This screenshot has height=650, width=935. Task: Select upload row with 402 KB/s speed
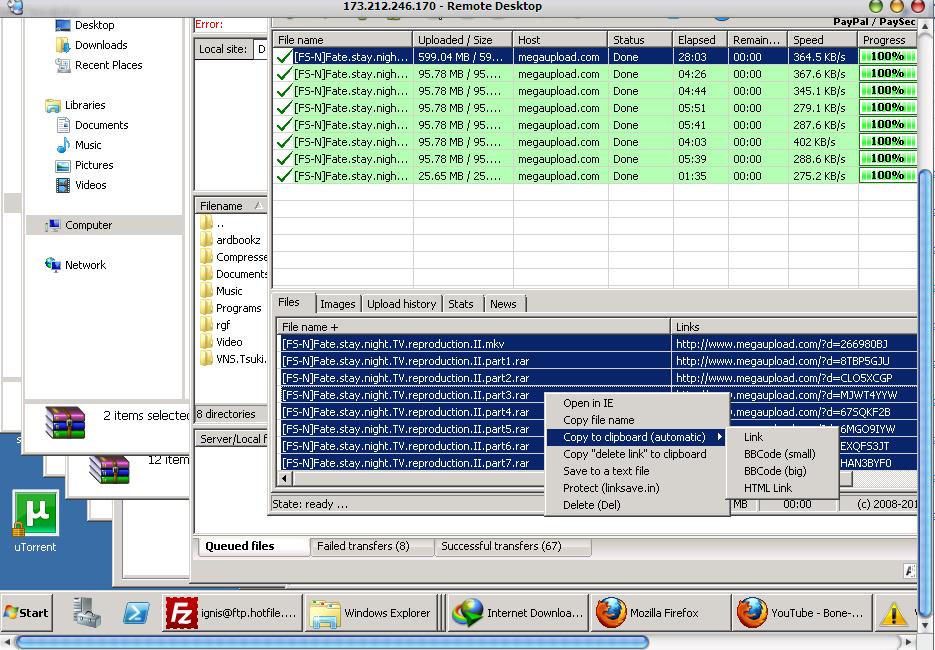[x=595, y=142]
